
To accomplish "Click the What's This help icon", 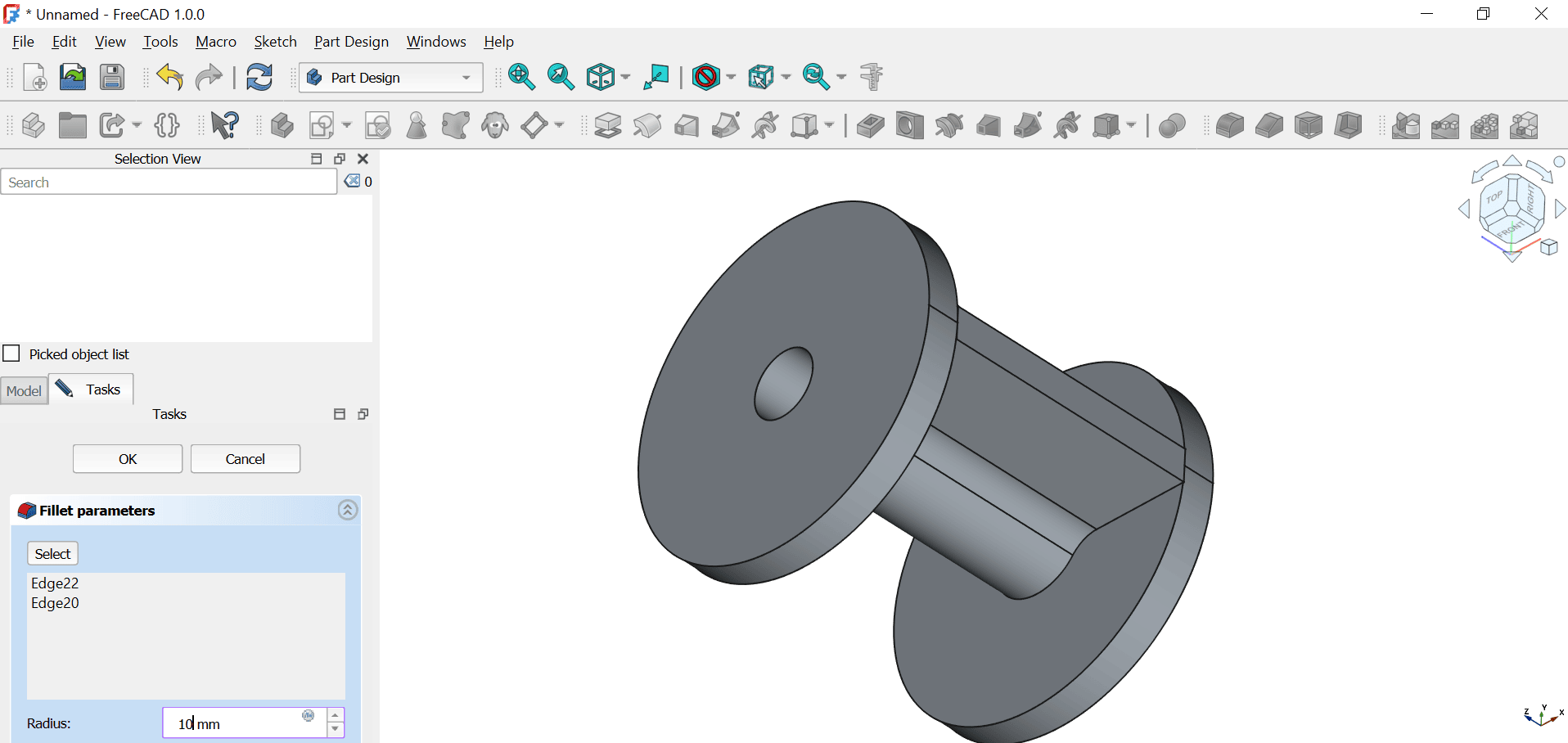I will coord(225,125).
